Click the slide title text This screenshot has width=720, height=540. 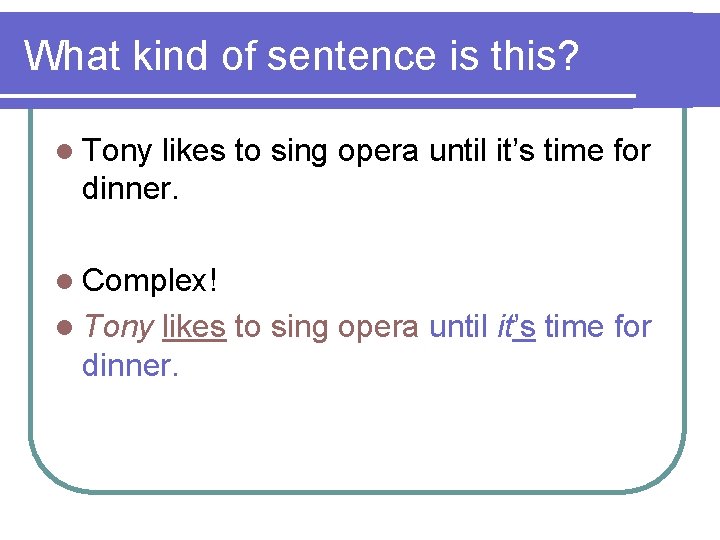click(x=301, y=56)
